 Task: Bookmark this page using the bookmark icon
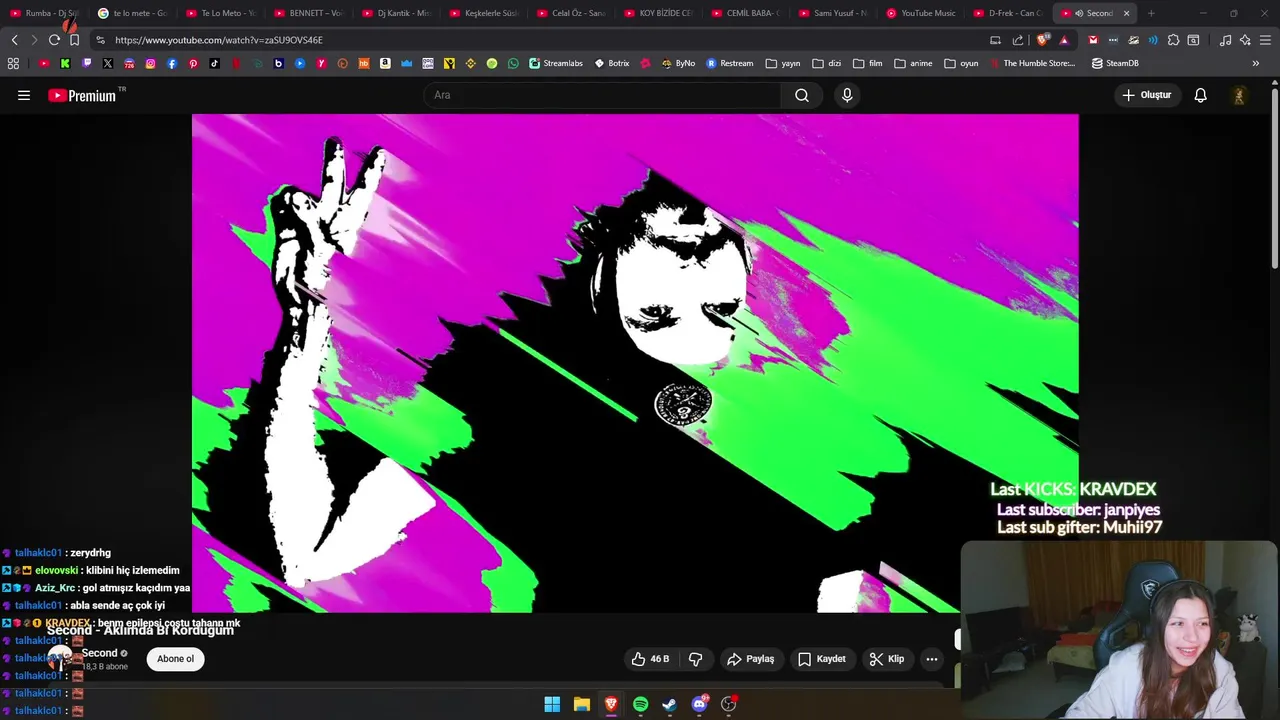[74, 40]
